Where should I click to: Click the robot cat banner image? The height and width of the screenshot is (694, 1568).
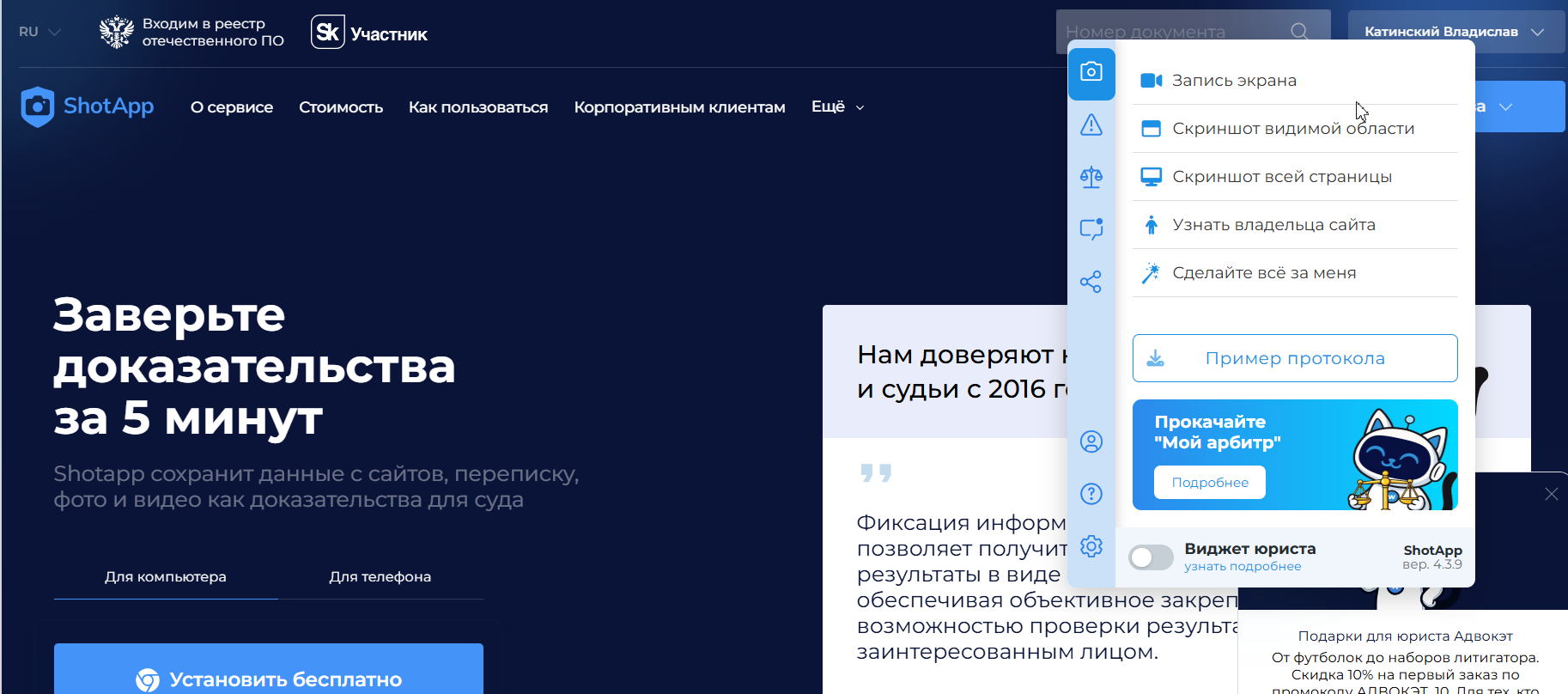point(1401,460)
